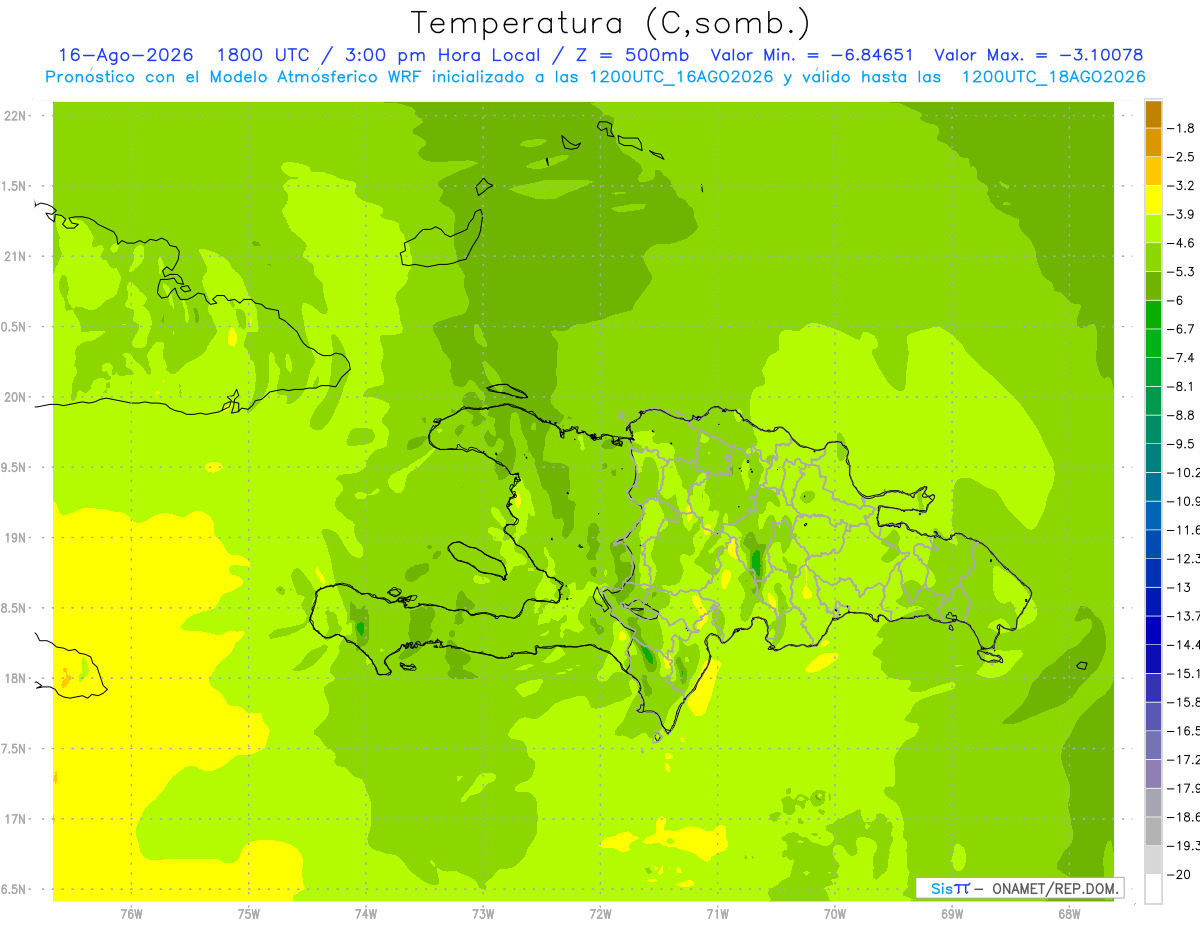Click the '1200UTC_18AGO2026' valid-until timestamp
The image size is (1200, 927).
pos(1053,77)
